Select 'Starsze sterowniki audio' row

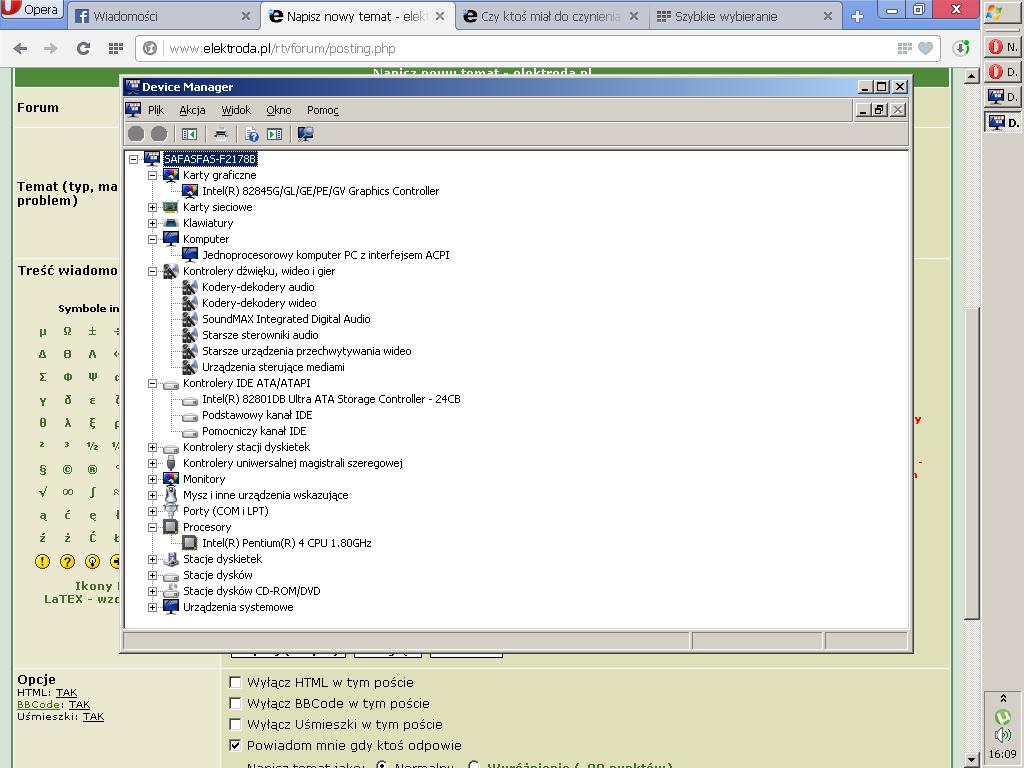point(260,335)
